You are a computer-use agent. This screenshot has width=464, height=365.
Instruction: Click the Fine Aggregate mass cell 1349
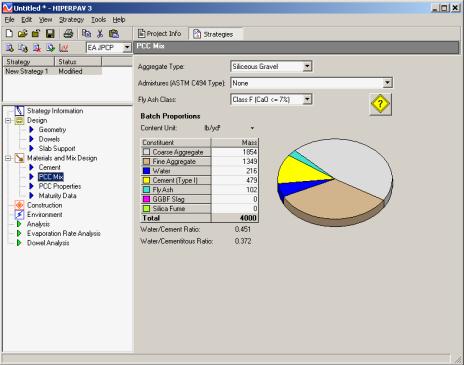point(235,161)
